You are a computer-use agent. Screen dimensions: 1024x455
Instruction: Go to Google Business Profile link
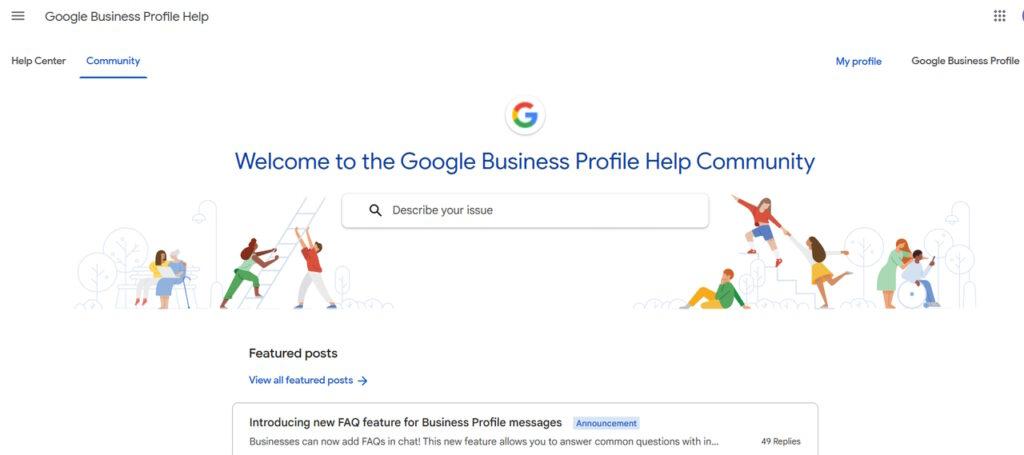click(965, 61)
